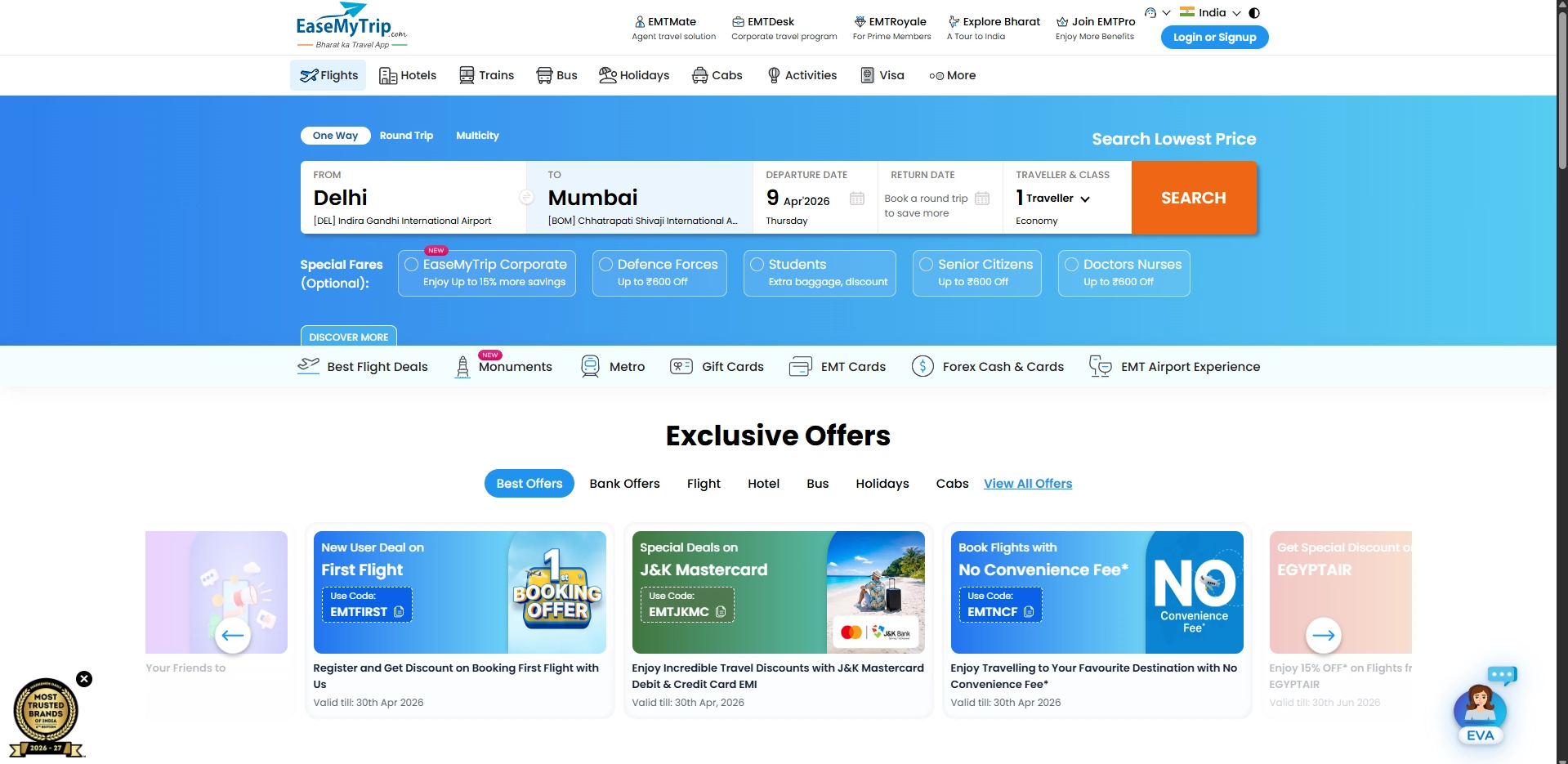The width and height of the screenshot is (1568, 764).
Task: Choose the Defence Forces fare radio button
Action: click(x=606, y=265)
